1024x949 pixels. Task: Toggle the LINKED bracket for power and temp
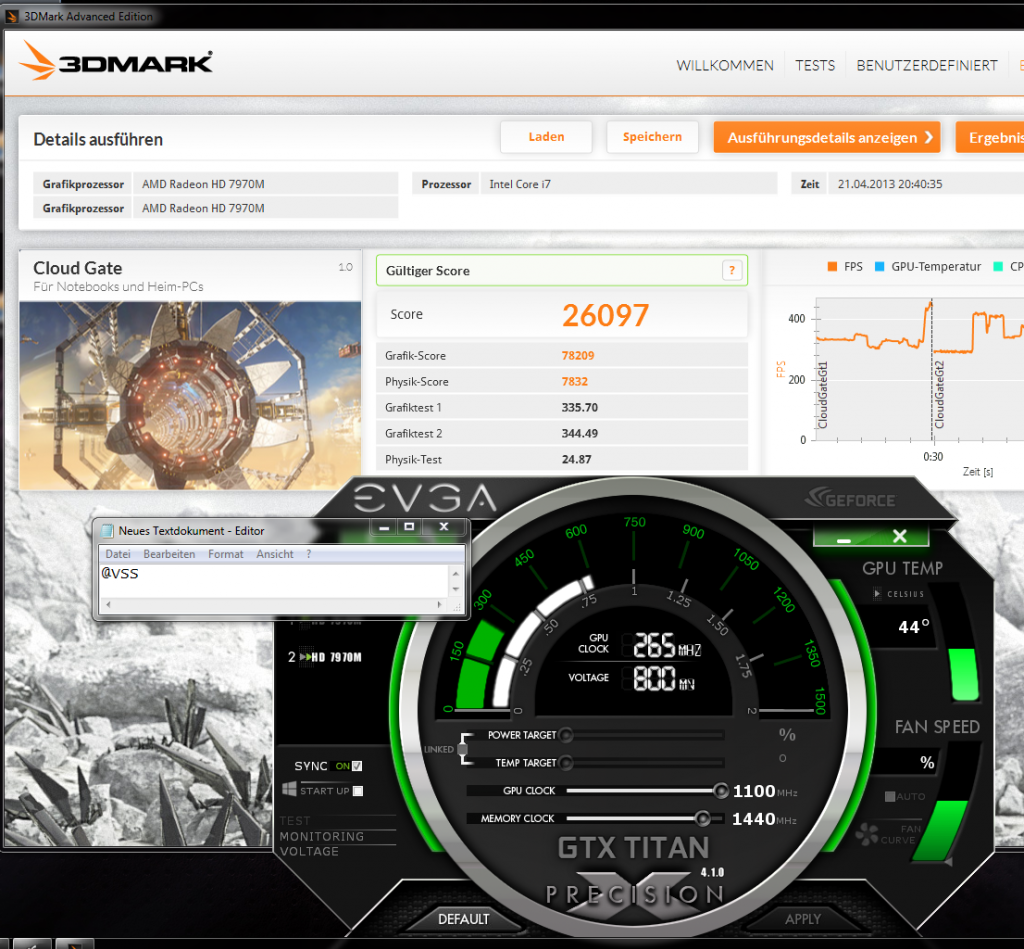pyautogui.click(x=463, y=748)
